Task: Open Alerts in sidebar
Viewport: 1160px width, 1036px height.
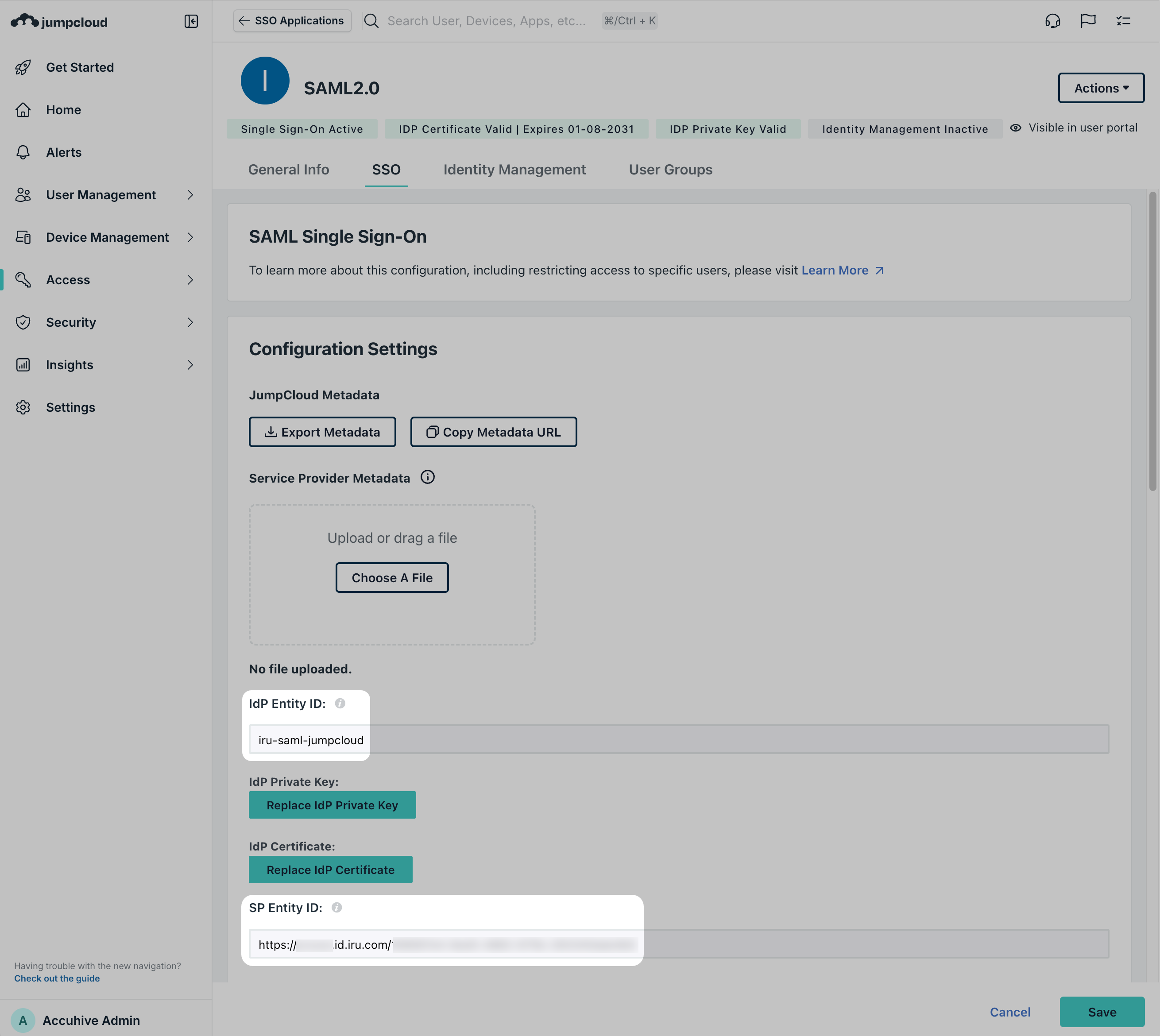Action: [64, 152]
